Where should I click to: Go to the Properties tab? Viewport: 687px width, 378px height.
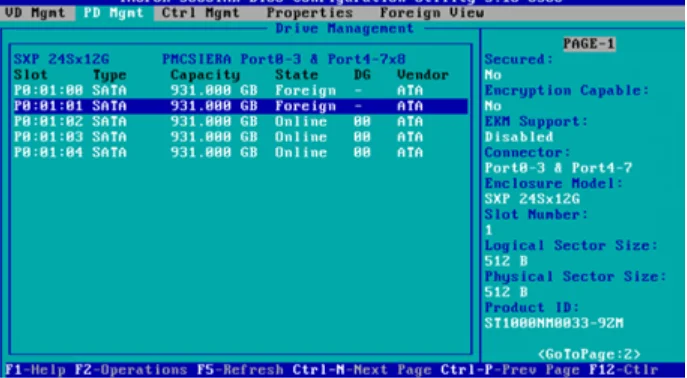click(310, 13)
